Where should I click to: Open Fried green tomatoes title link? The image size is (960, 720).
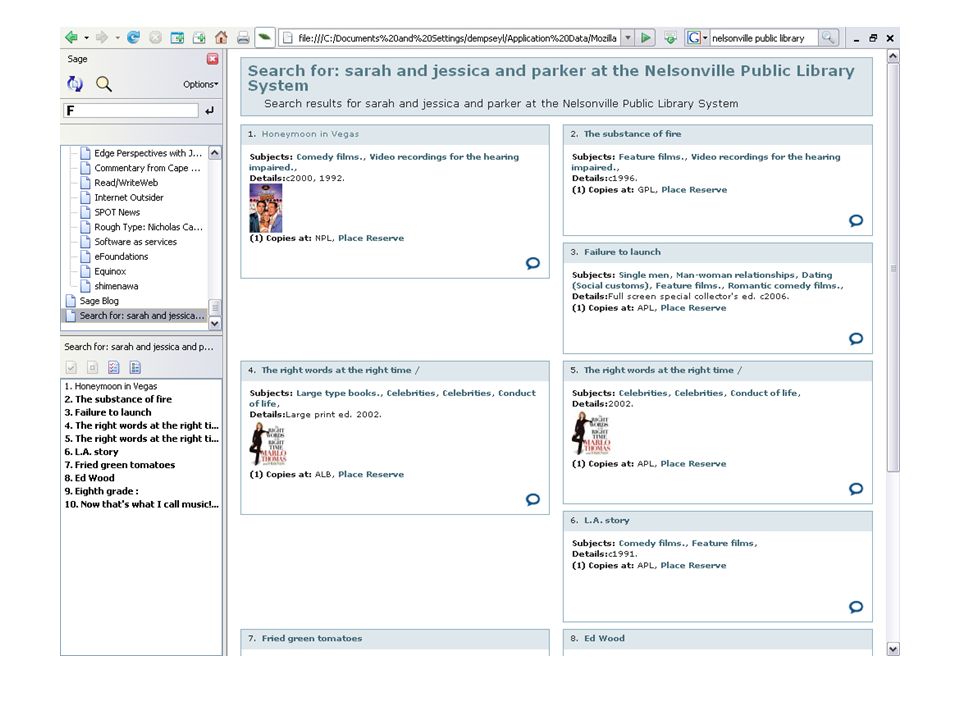(312, 639)
